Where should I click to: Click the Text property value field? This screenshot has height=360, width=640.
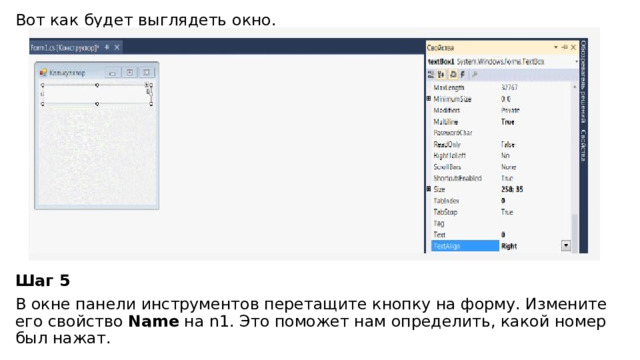(x=535, y=235)
